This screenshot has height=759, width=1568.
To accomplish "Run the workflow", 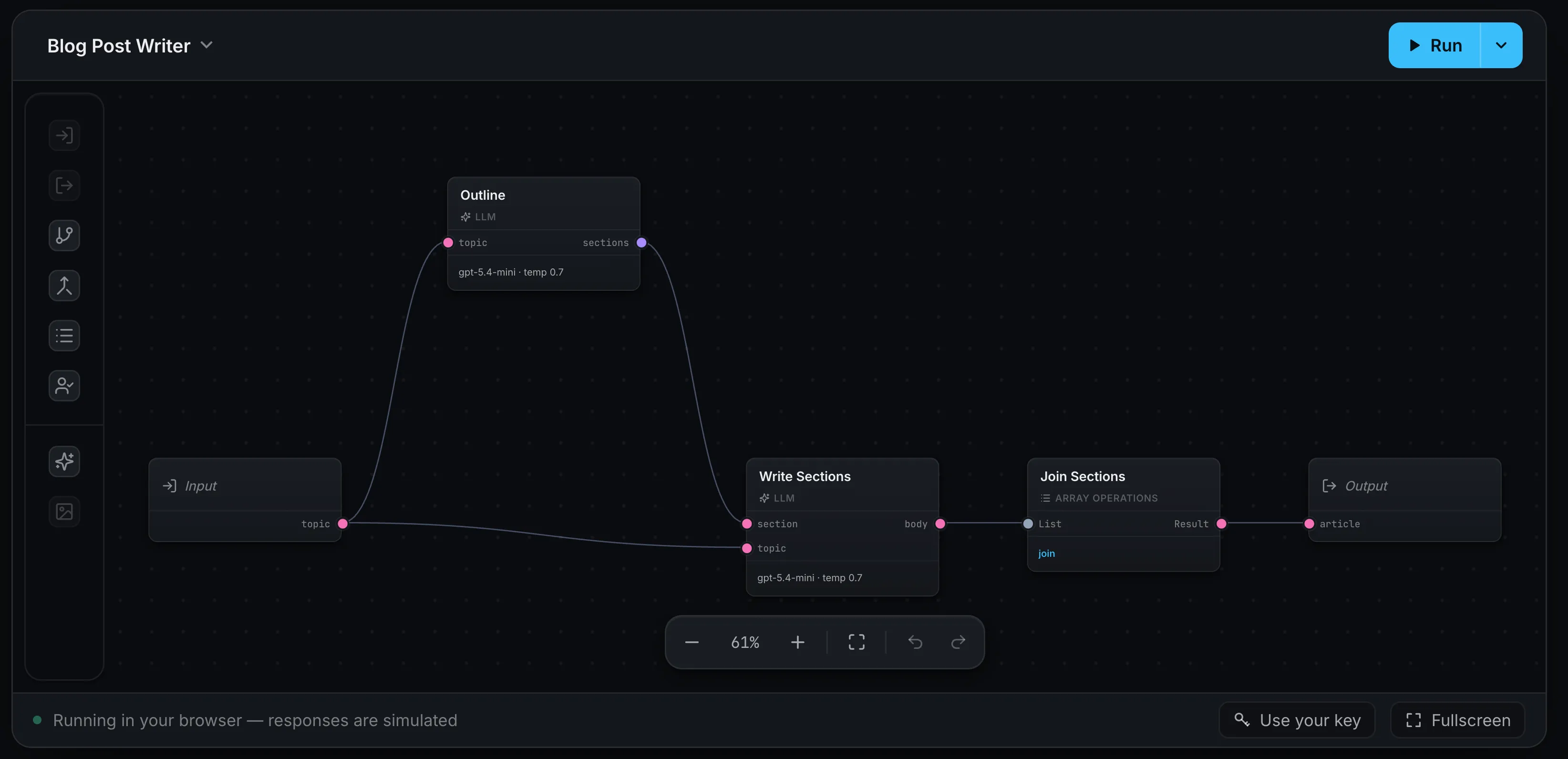I will point(1434,46).
